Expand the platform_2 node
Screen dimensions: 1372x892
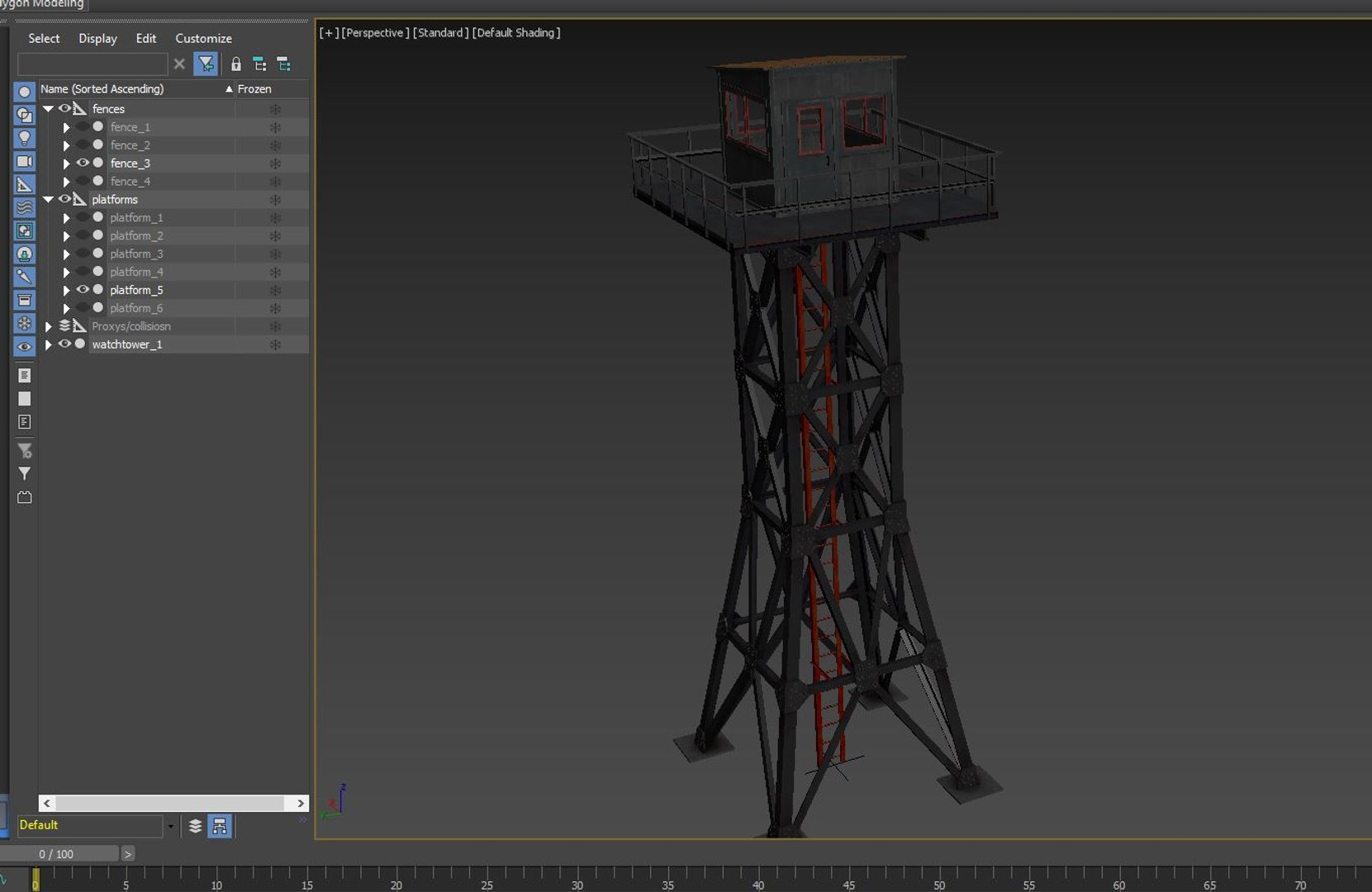66,236
